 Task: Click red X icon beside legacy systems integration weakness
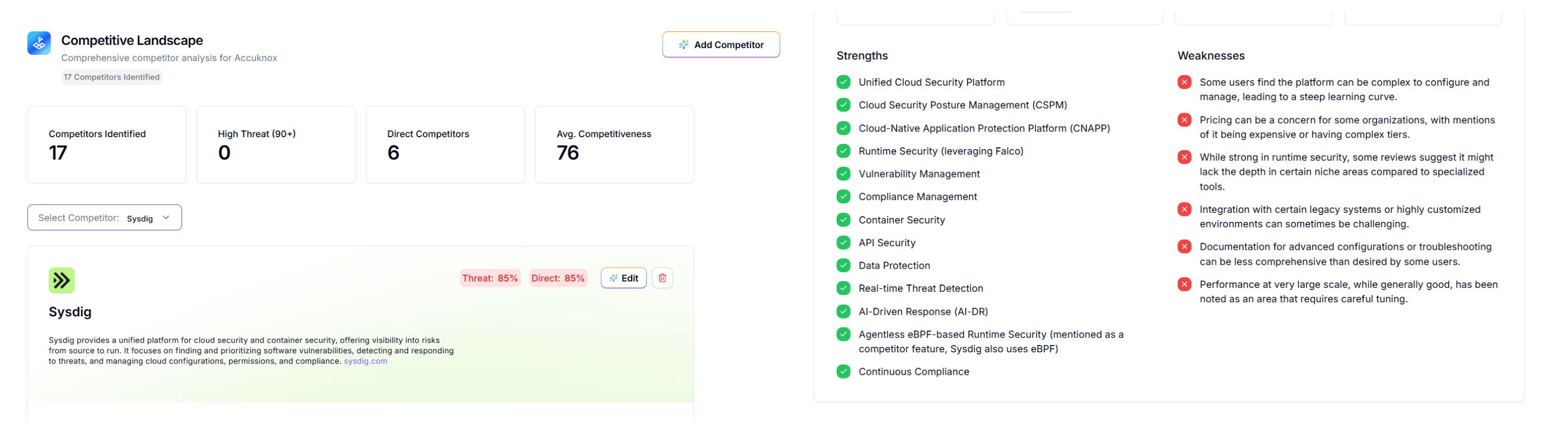tap(1184, 209)
